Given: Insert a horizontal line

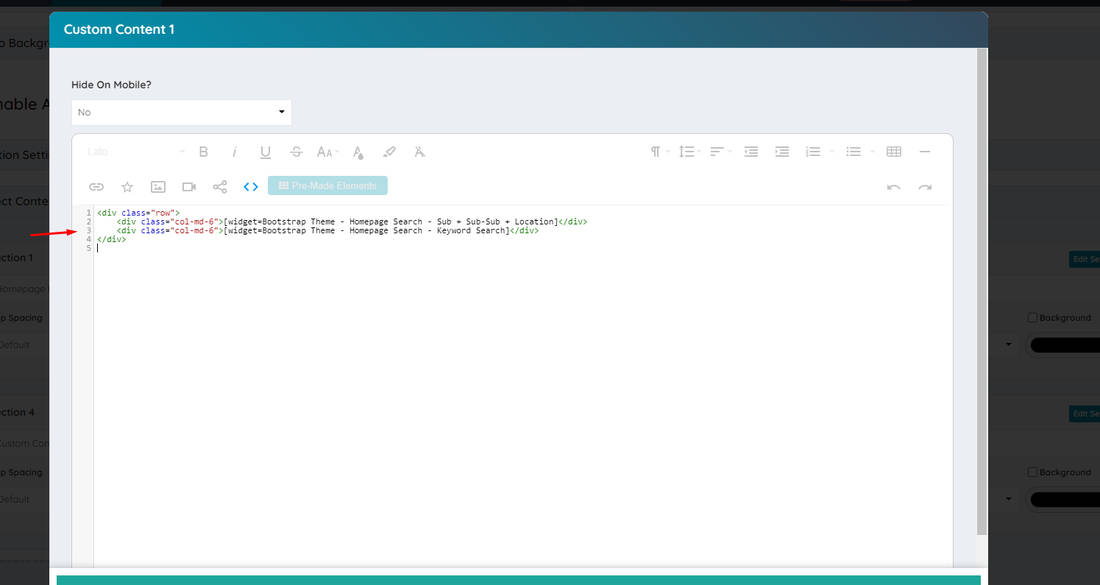Looking at the screenshot, I should pos(925,151).
